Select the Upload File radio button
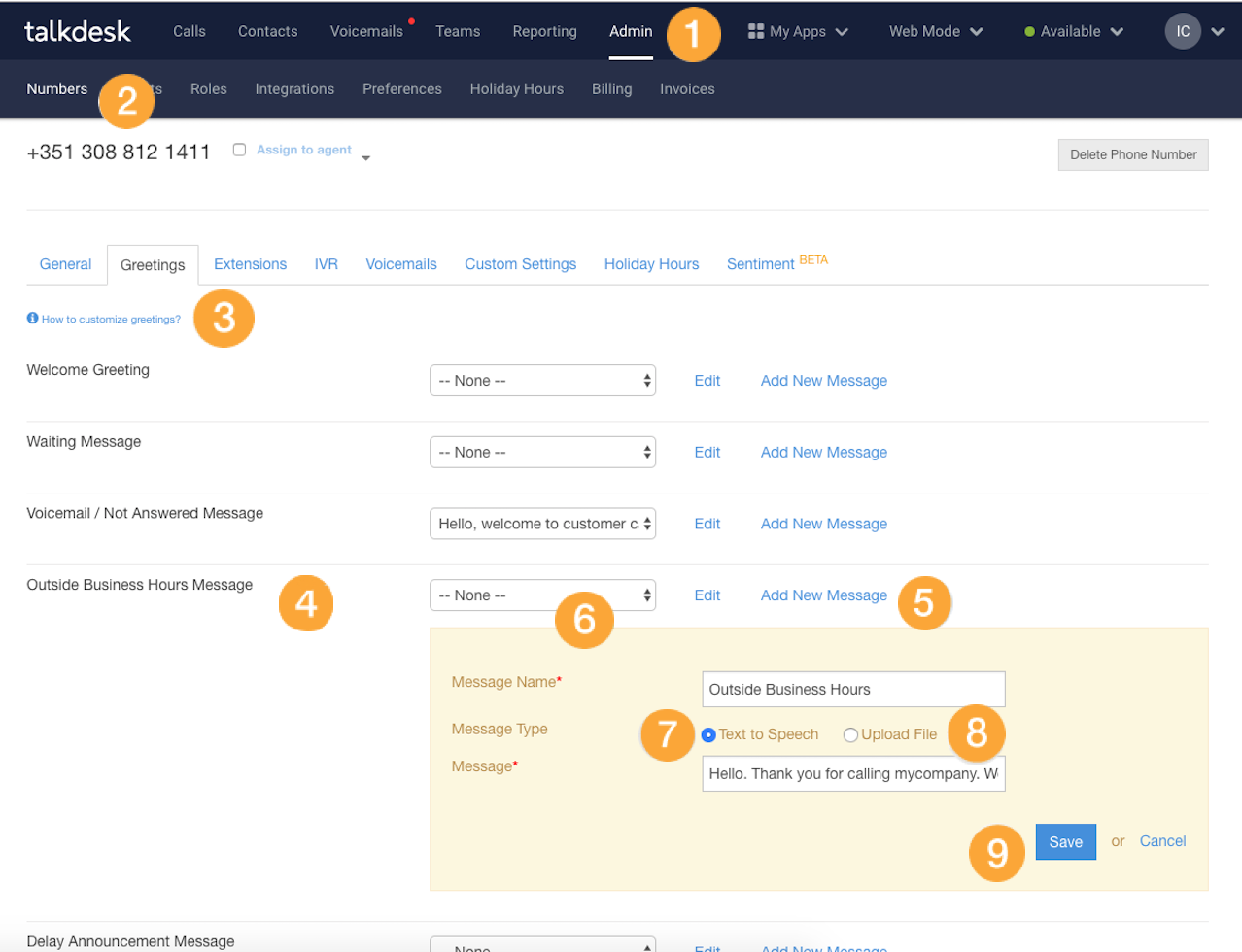 [x=850, y=734]
